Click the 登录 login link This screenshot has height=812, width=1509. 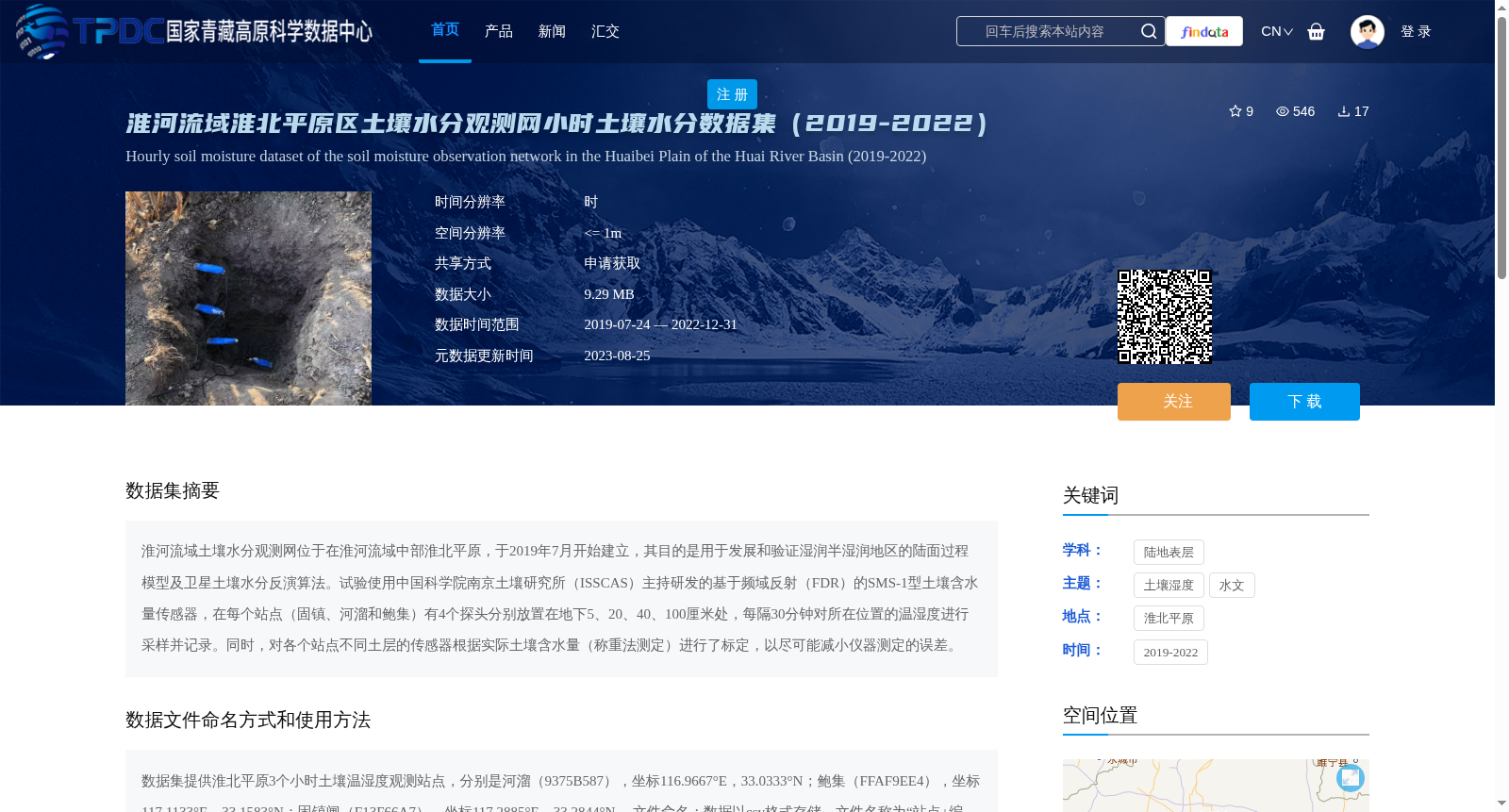[x=1416, y=31]
